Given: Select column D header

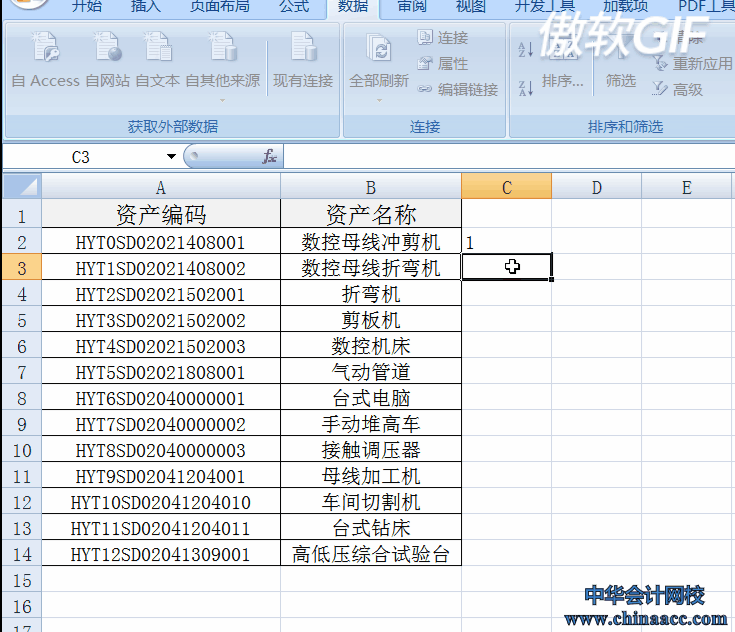Looking at the screenshot, I should [x=596, y=188].
